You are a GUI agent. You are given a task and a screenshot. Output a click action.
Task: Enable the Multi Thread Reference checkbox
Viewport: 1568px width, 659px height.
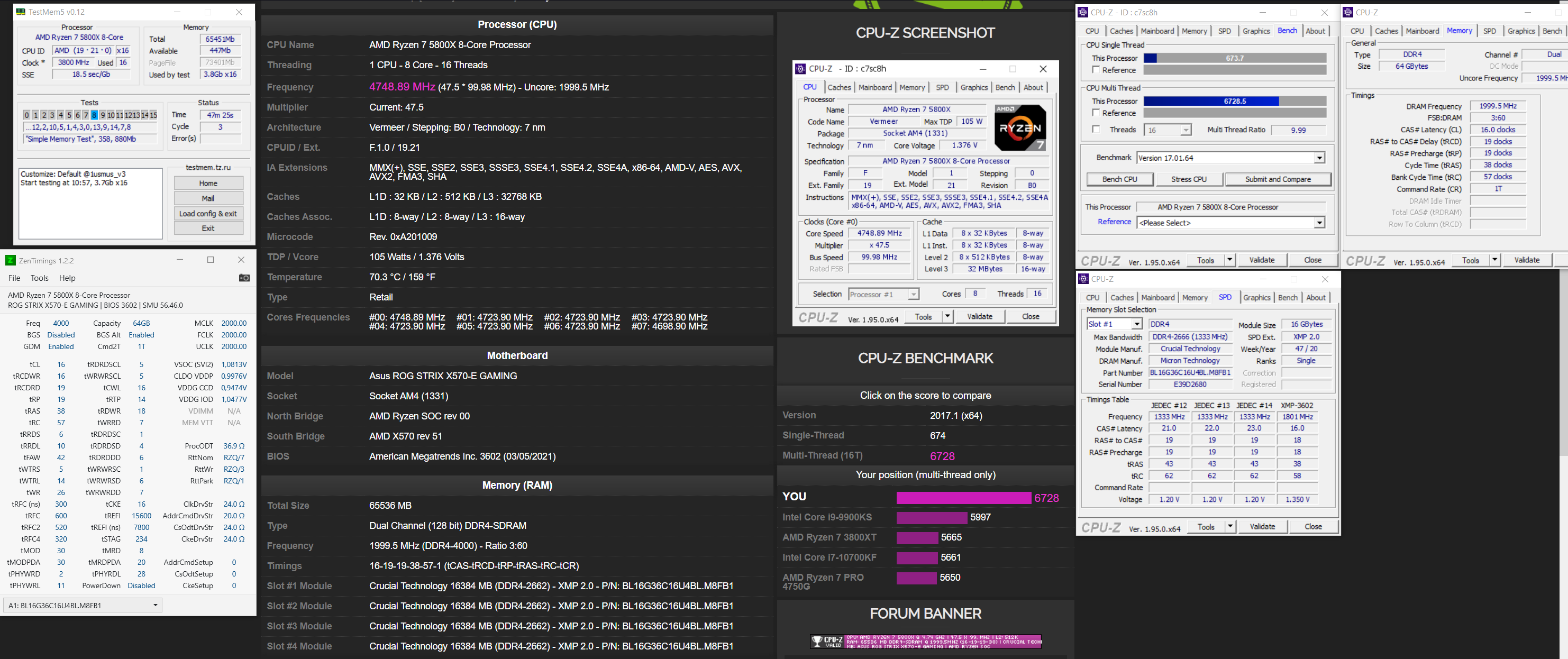(1096, 113)
